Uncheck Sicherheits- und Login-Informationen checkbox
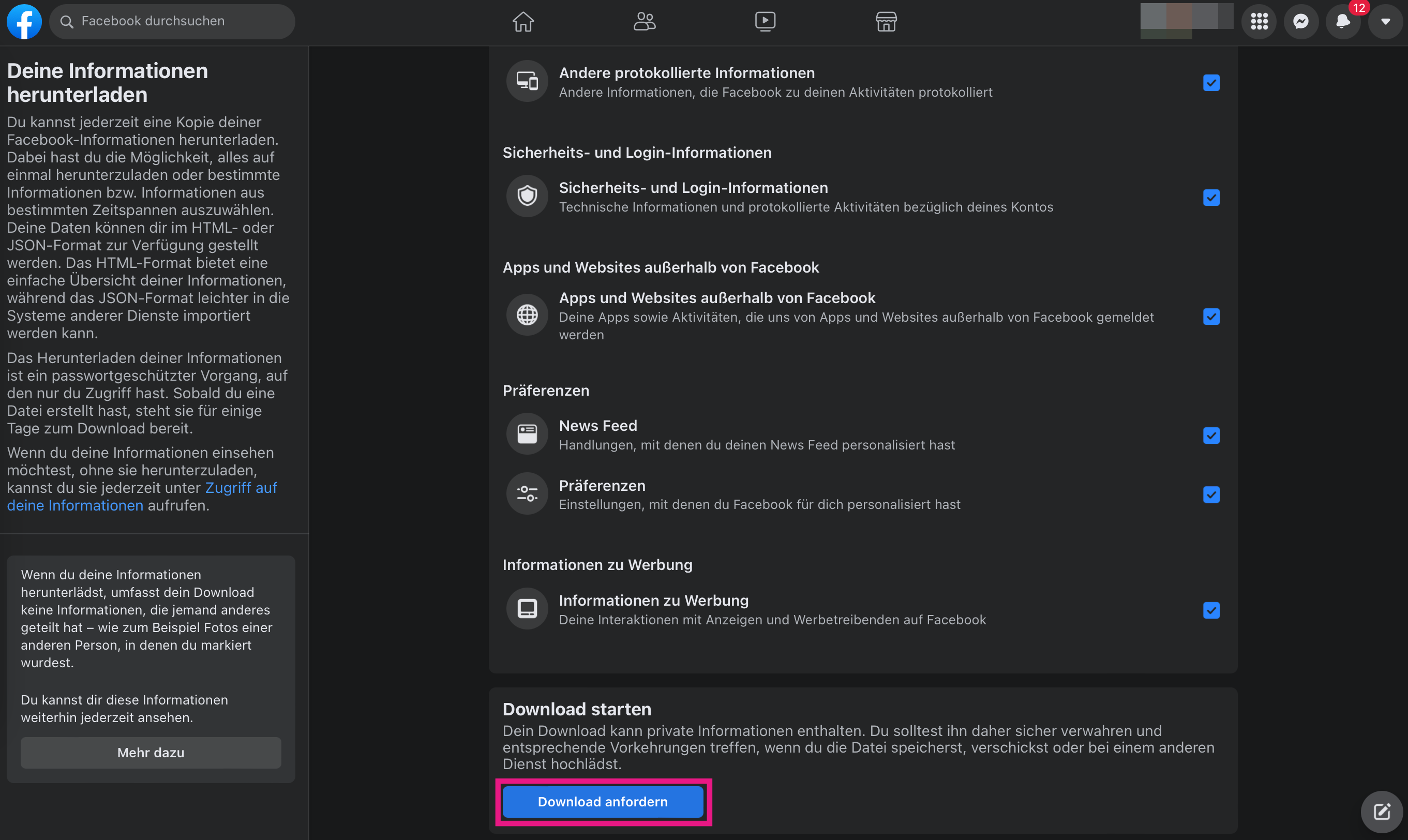Screen dimensions: 1408x840 pos(1211,198)
